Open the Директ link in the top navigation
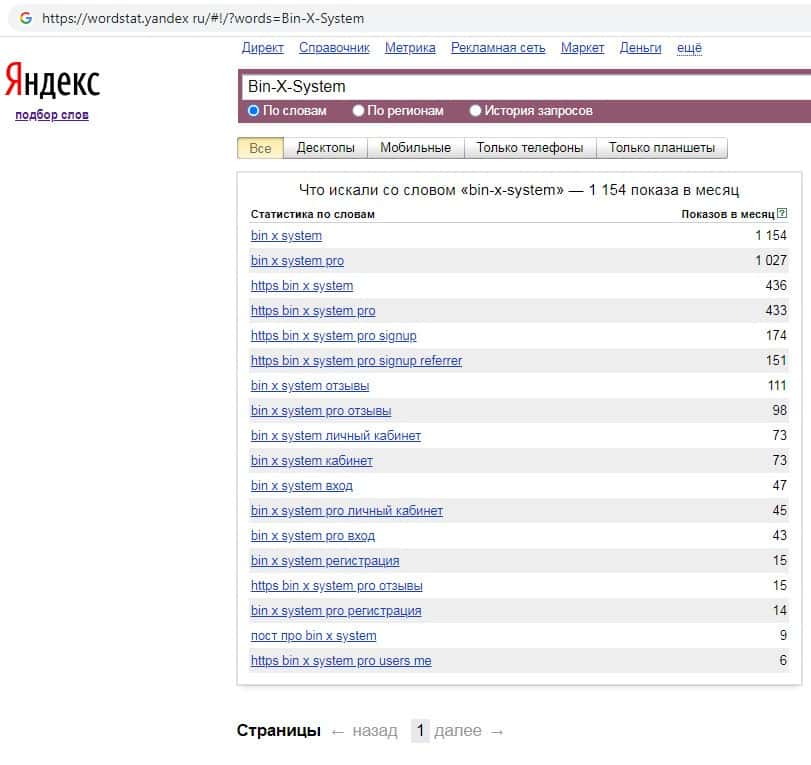Image resolution: width=811 pixels, height=765 pixels. [x=263, y=48]
